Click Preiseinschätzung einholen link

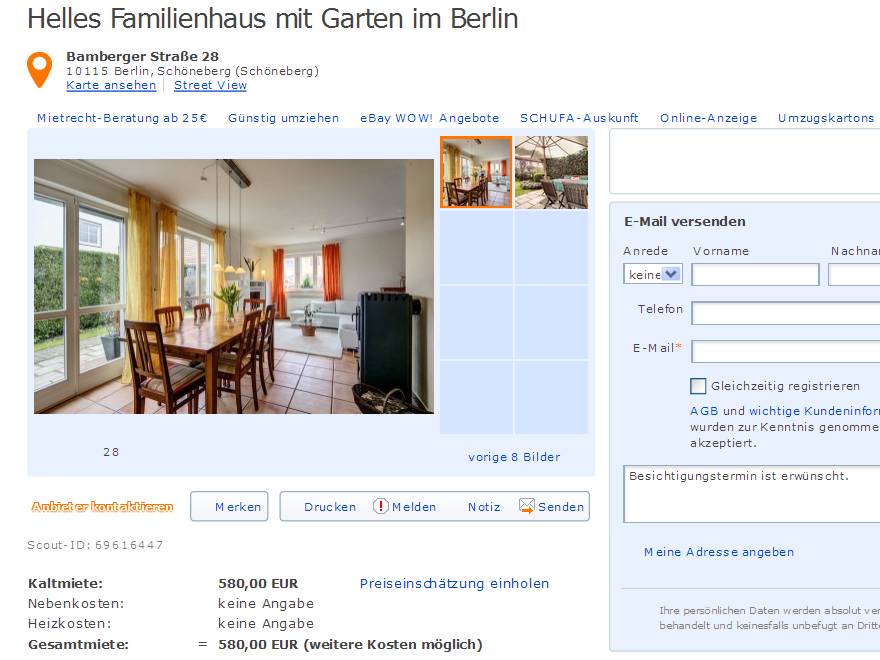point(454,584)
